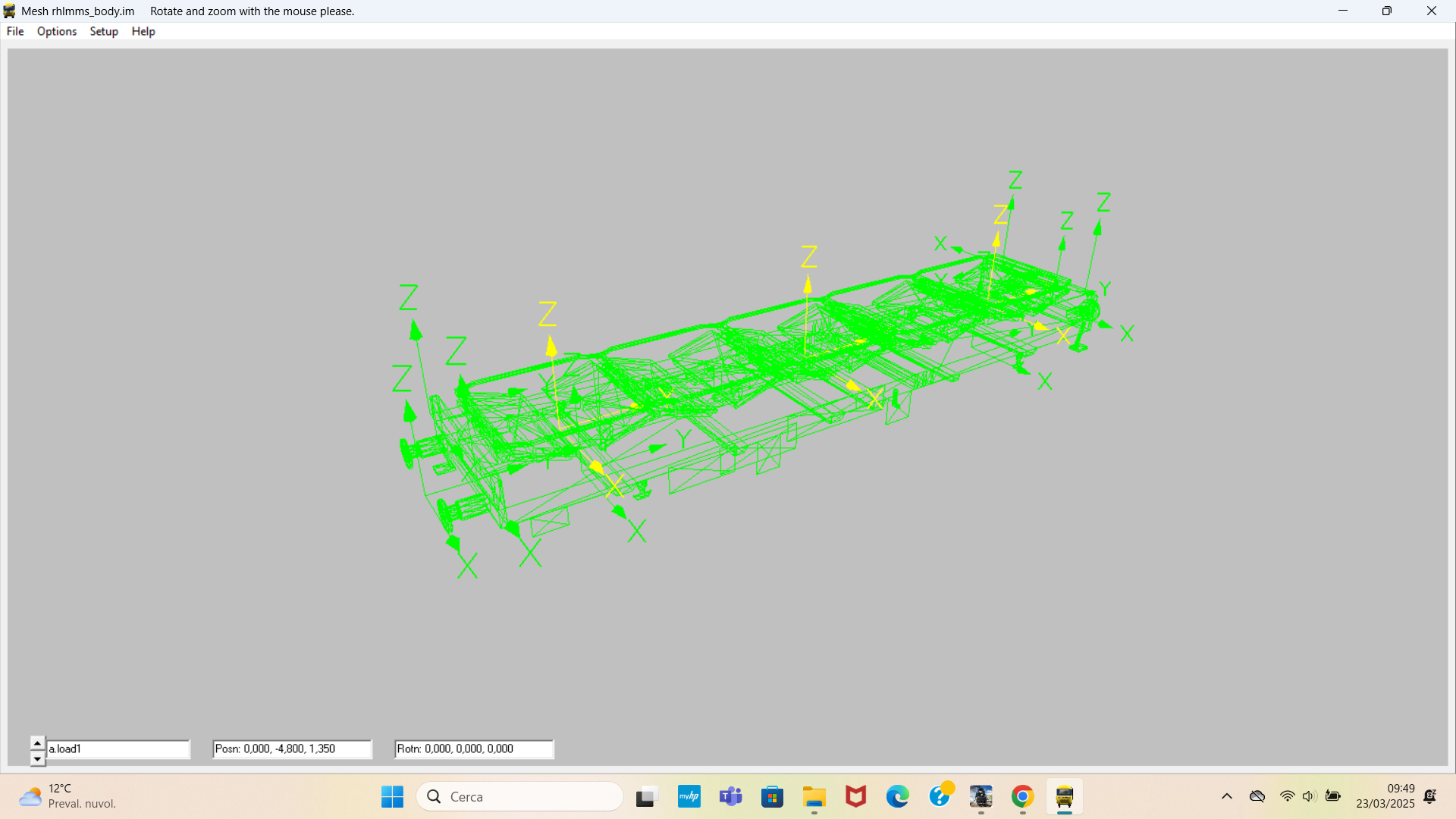Open Microsoft Teams from the taskbar
Viewport: 1456px width, 819px height.
(730, 797)
